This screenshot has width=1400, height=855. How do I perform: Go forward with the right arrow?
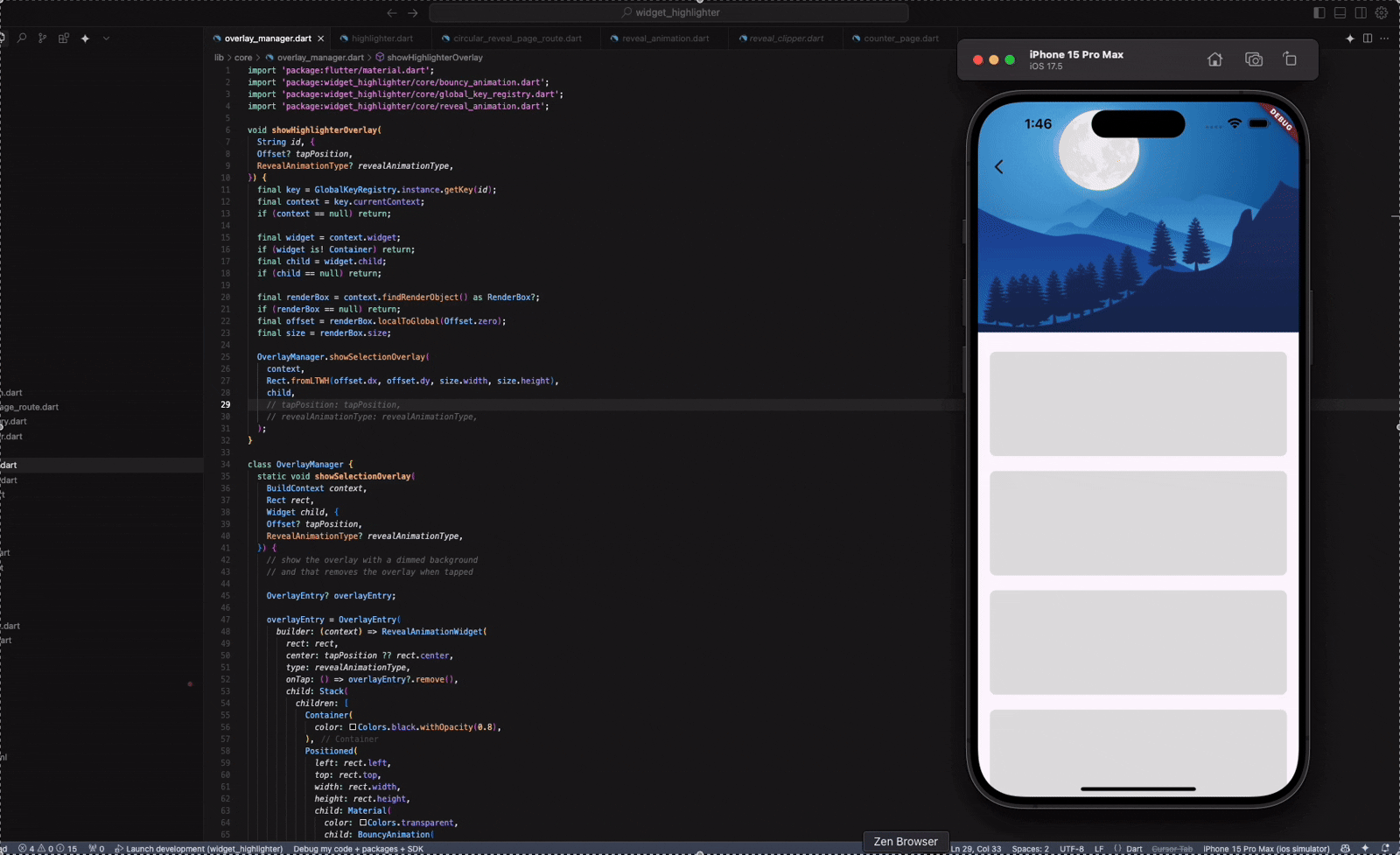point(413,12)
